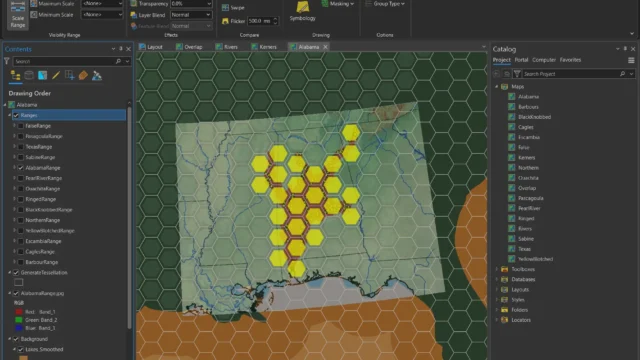Select List By Selection icon
The width and height of the screenshot is (640, 360).
pos(42,76)
